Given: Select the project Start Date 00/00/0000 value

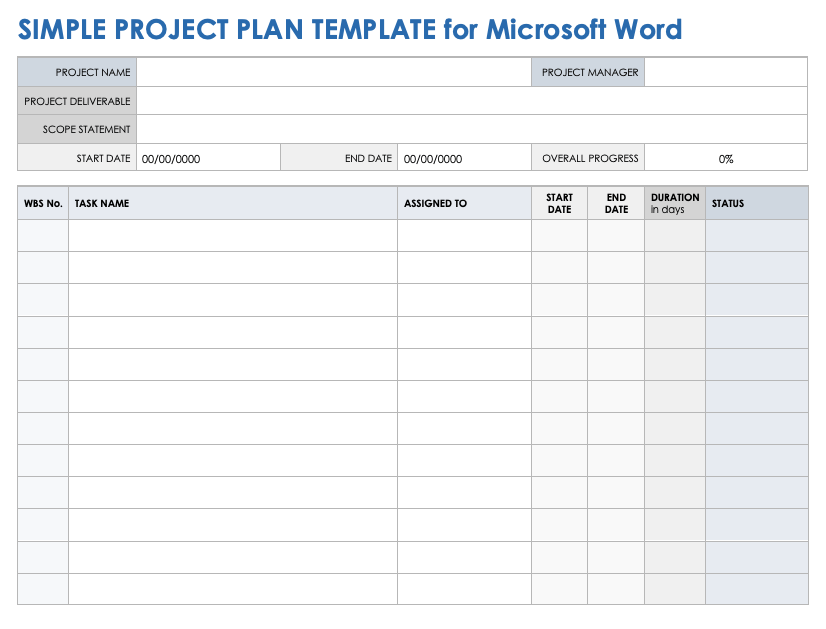Looking at the screenshot, I should pos(171,159).
